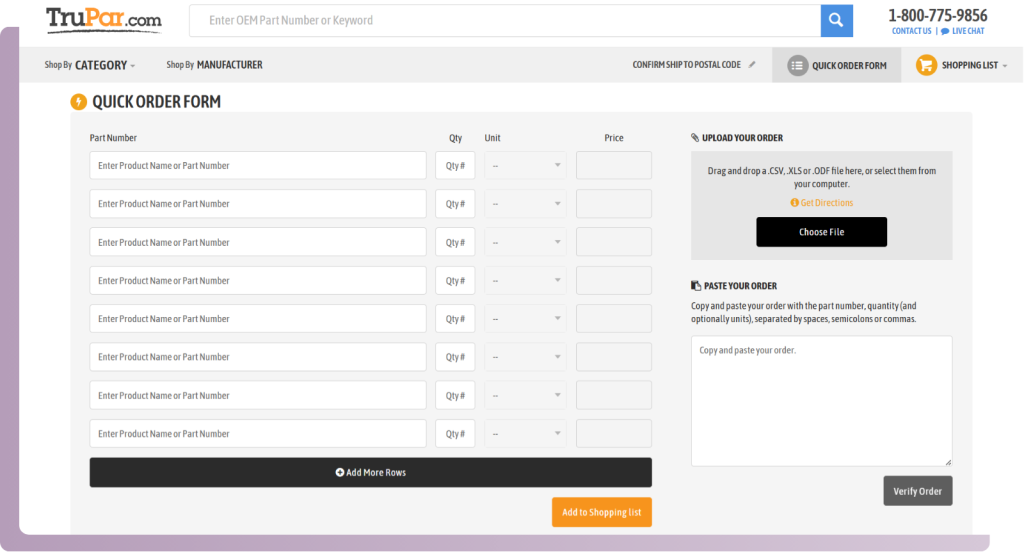This screenshot has width=1024, height=552.
Task: Click the TruPar.com logo
Action: coord(103,19)
